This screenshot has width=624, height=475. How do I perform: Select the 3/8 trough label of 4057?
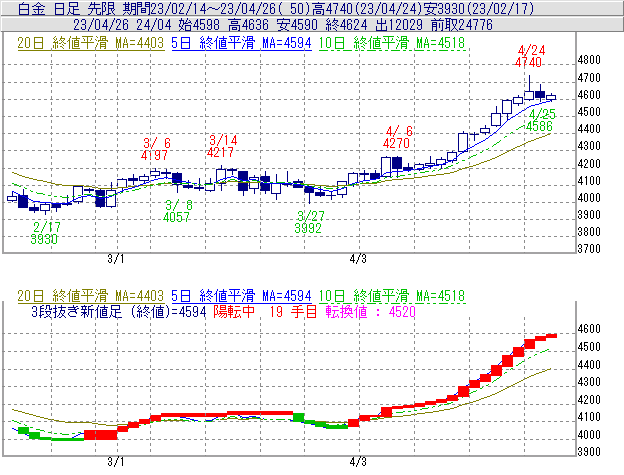177,210
